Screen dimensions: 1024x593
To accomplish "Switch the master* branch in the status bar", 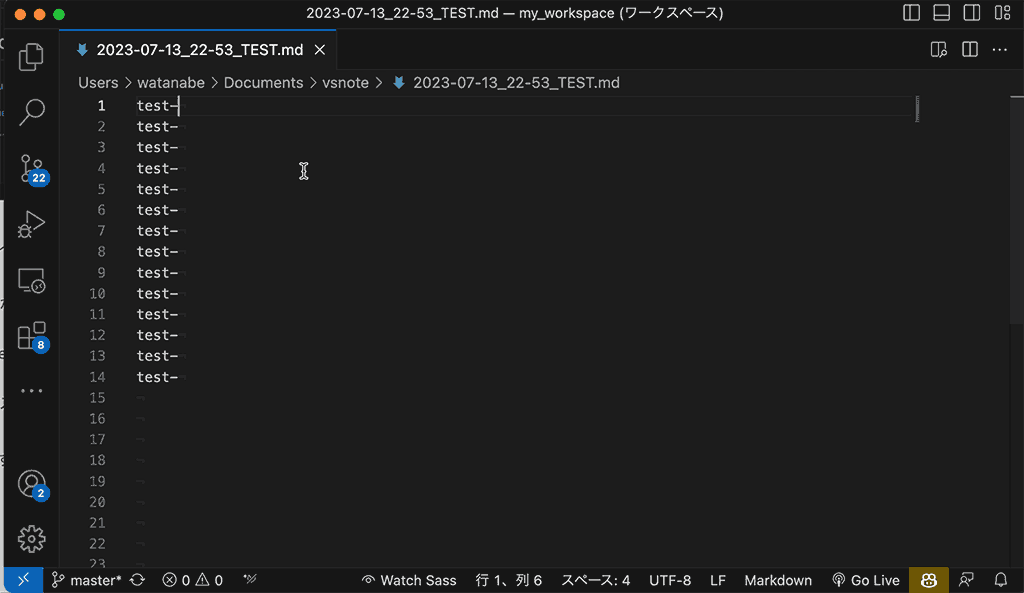I will (88, 580).
